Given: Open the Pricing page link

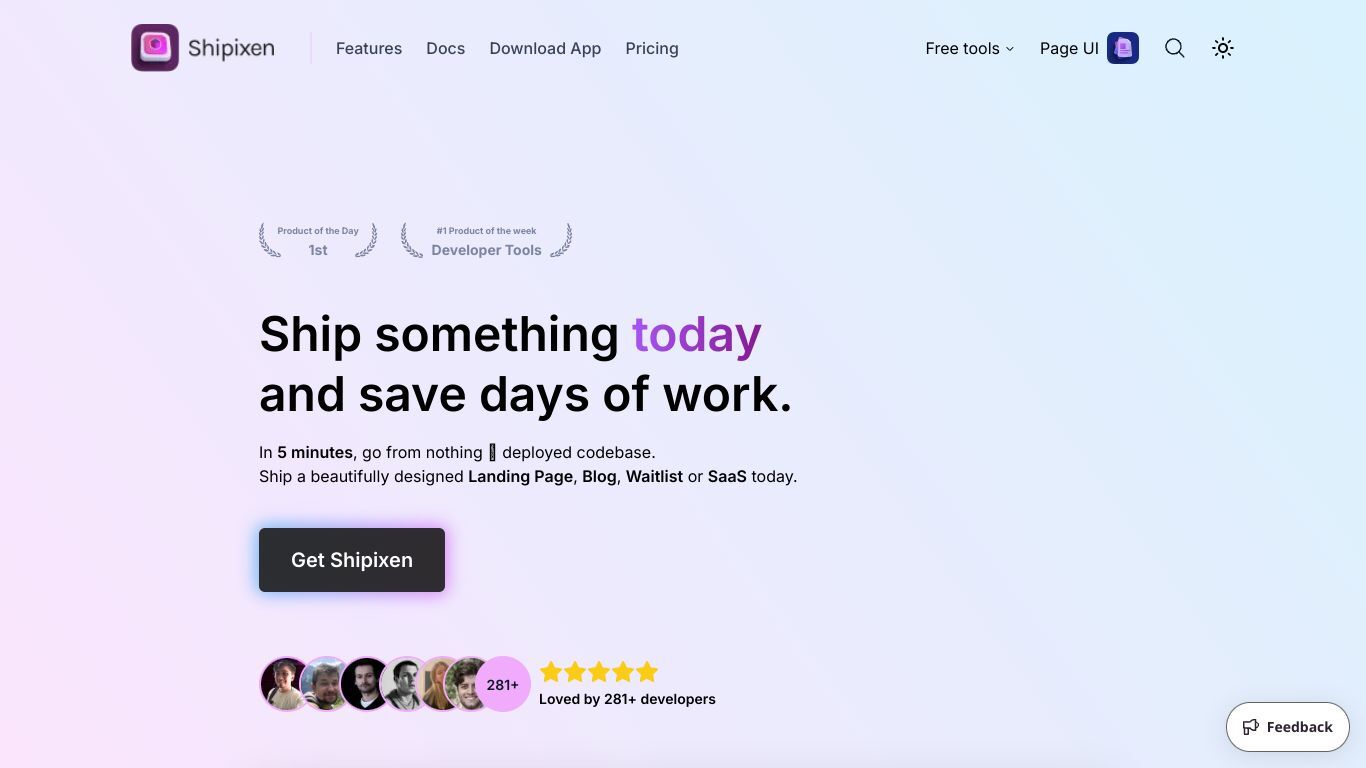Looking at the screenshot, I should coord(652,48).
